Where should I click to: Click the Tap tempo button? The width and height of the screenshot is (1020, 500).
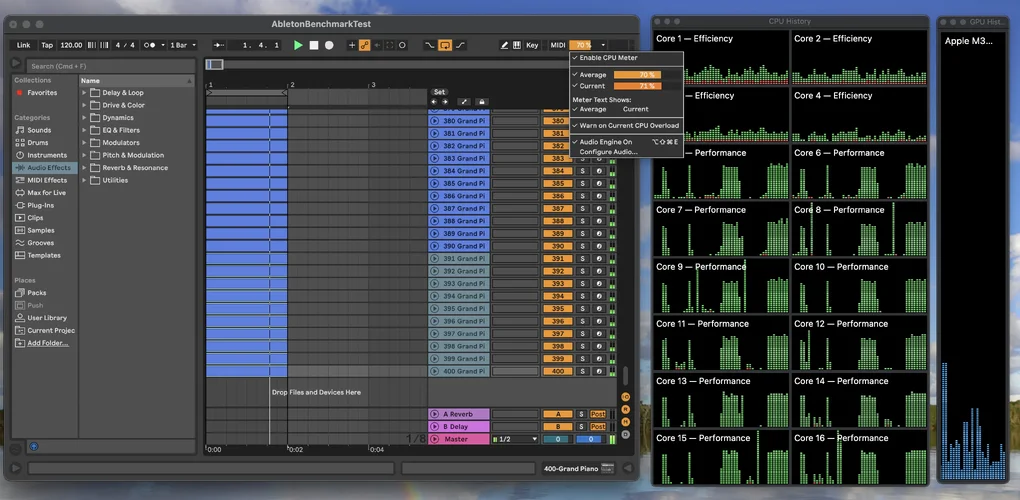pos(47,45)
